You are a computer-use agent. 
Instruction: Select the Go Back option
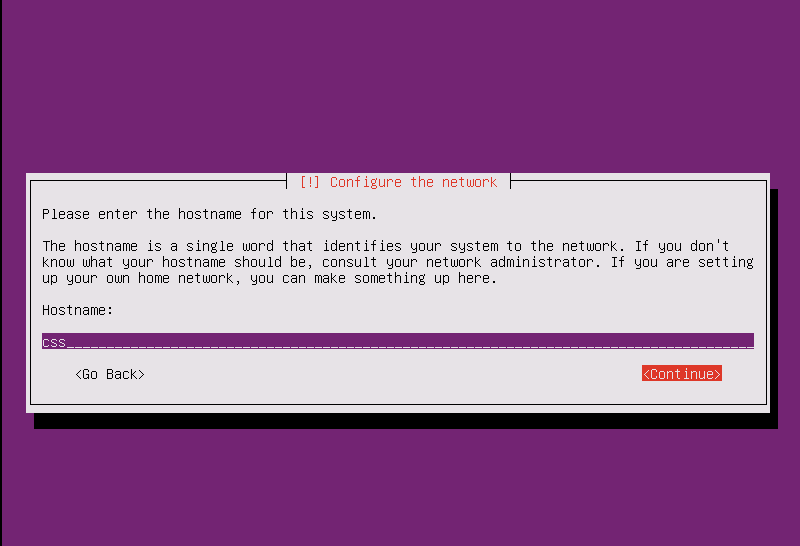[110, 375]
